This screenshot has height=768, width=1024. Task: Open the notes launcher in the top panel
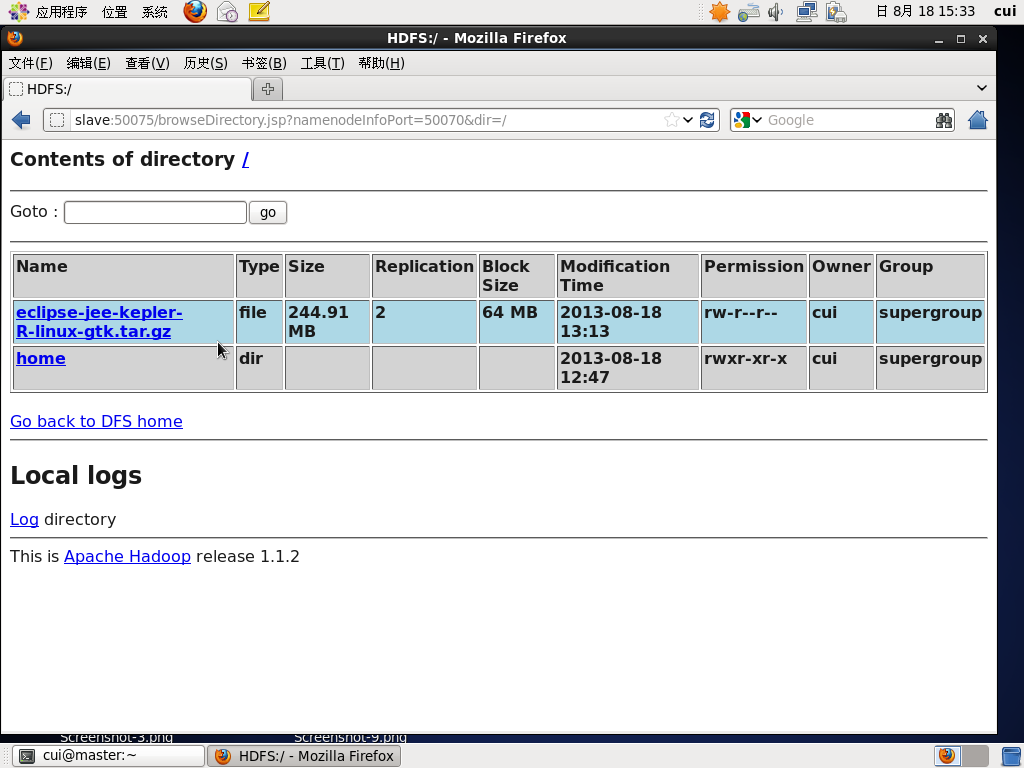(259, 11)
